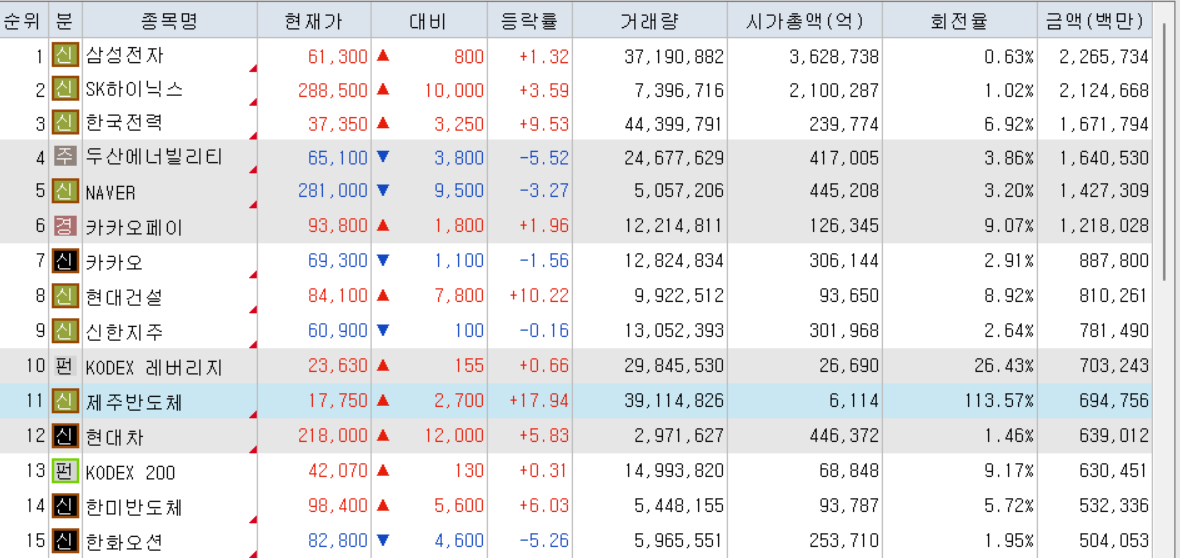Click the +10.22 change rate
The width and height of the screenshot is (1180, 558).
[x=540, y=296]
